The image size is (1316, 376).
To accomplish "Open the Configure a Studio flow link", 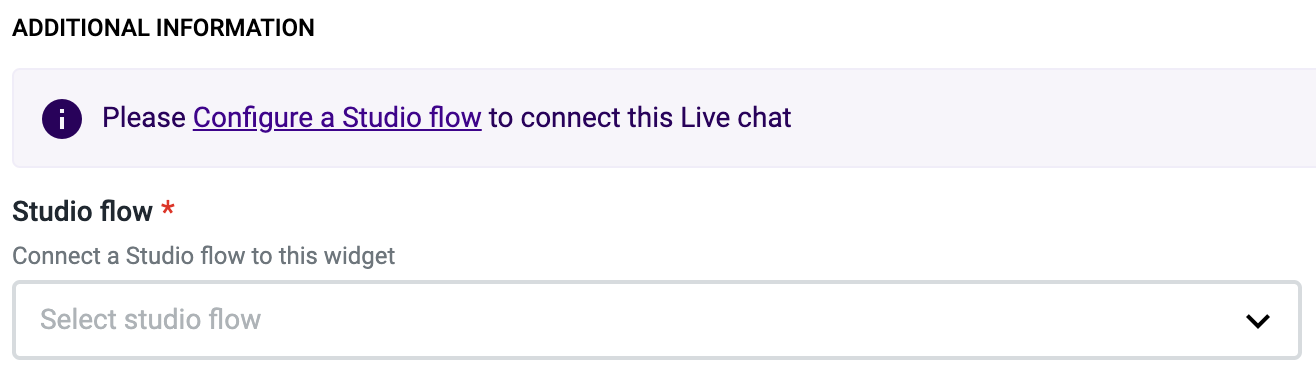I will pyautogui.click(x=337, y=118).
